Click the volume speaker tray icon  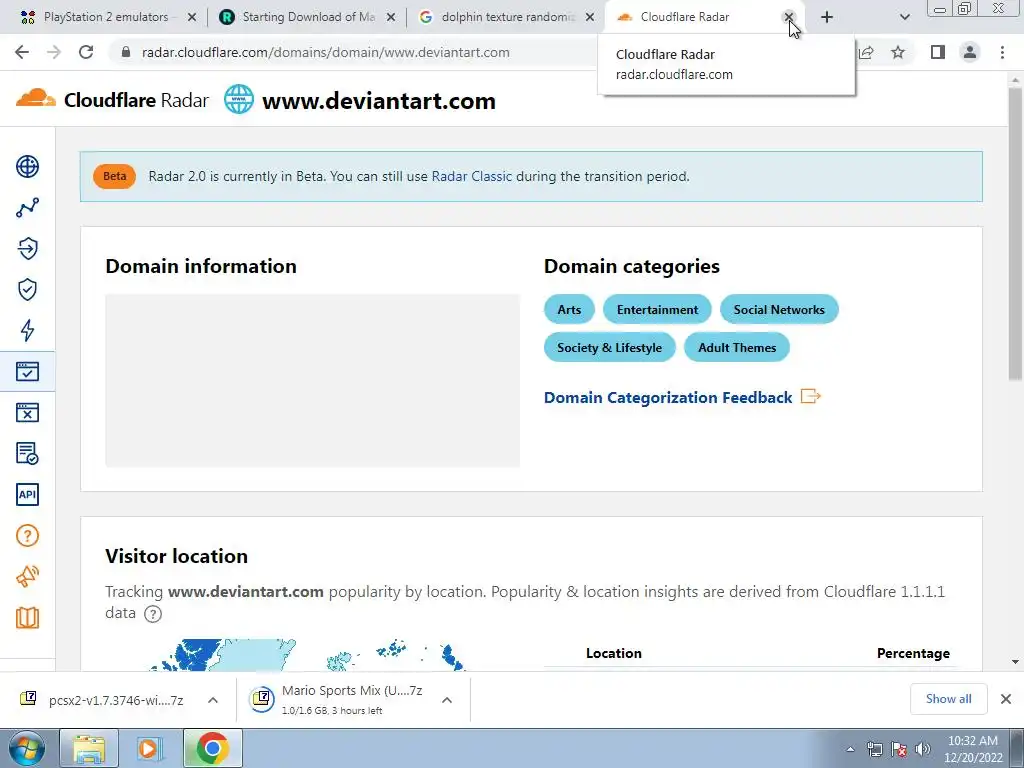[923, 749]
